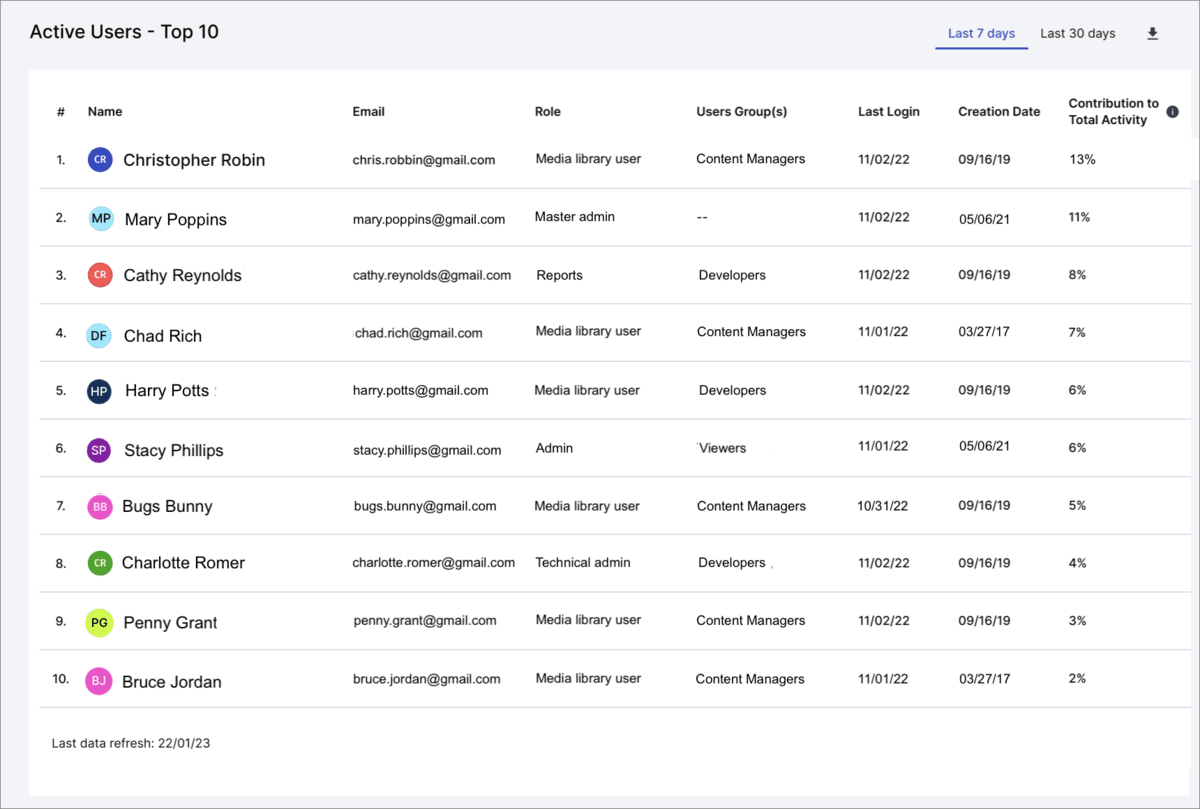This screenshot has width=1200, height=809.
Task: Select the Contribution to Total Activity header
Action: 1114,112
